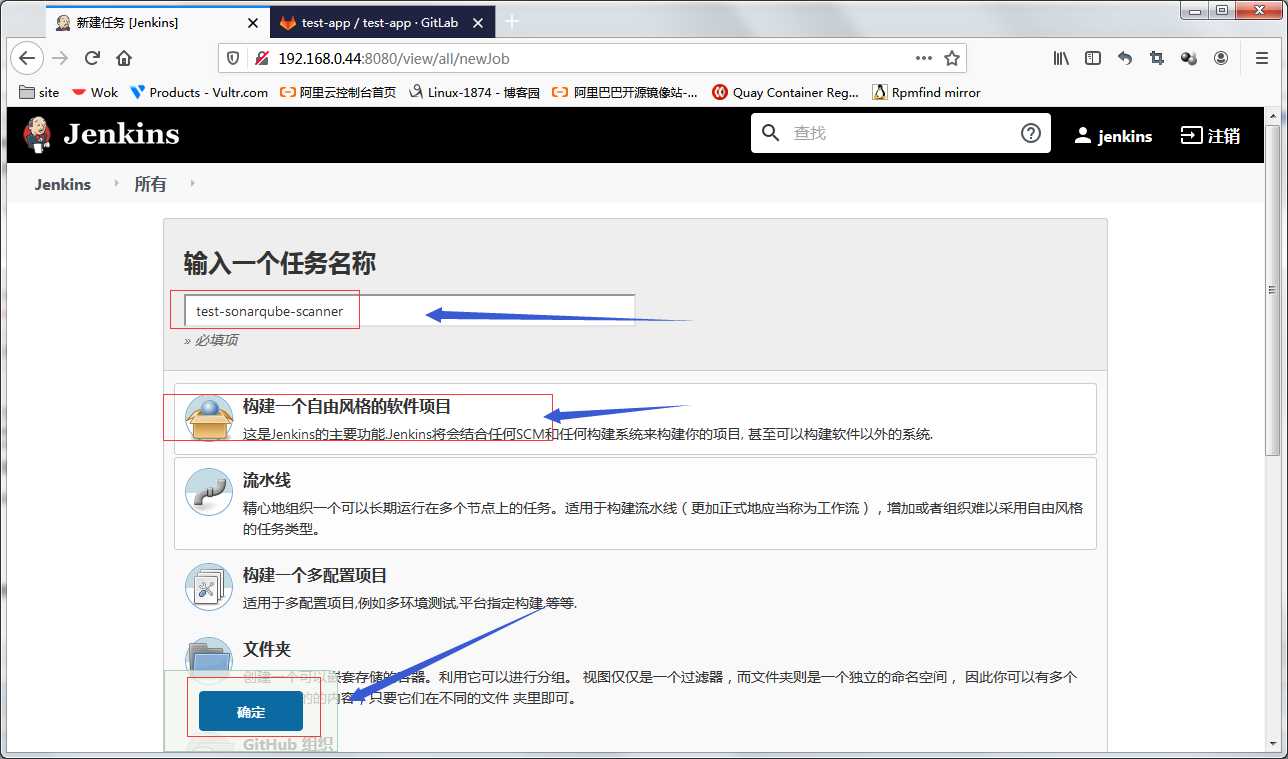Click the Jenkins header title text
The height and width of the screenshot is (759, 1288).
121,134
